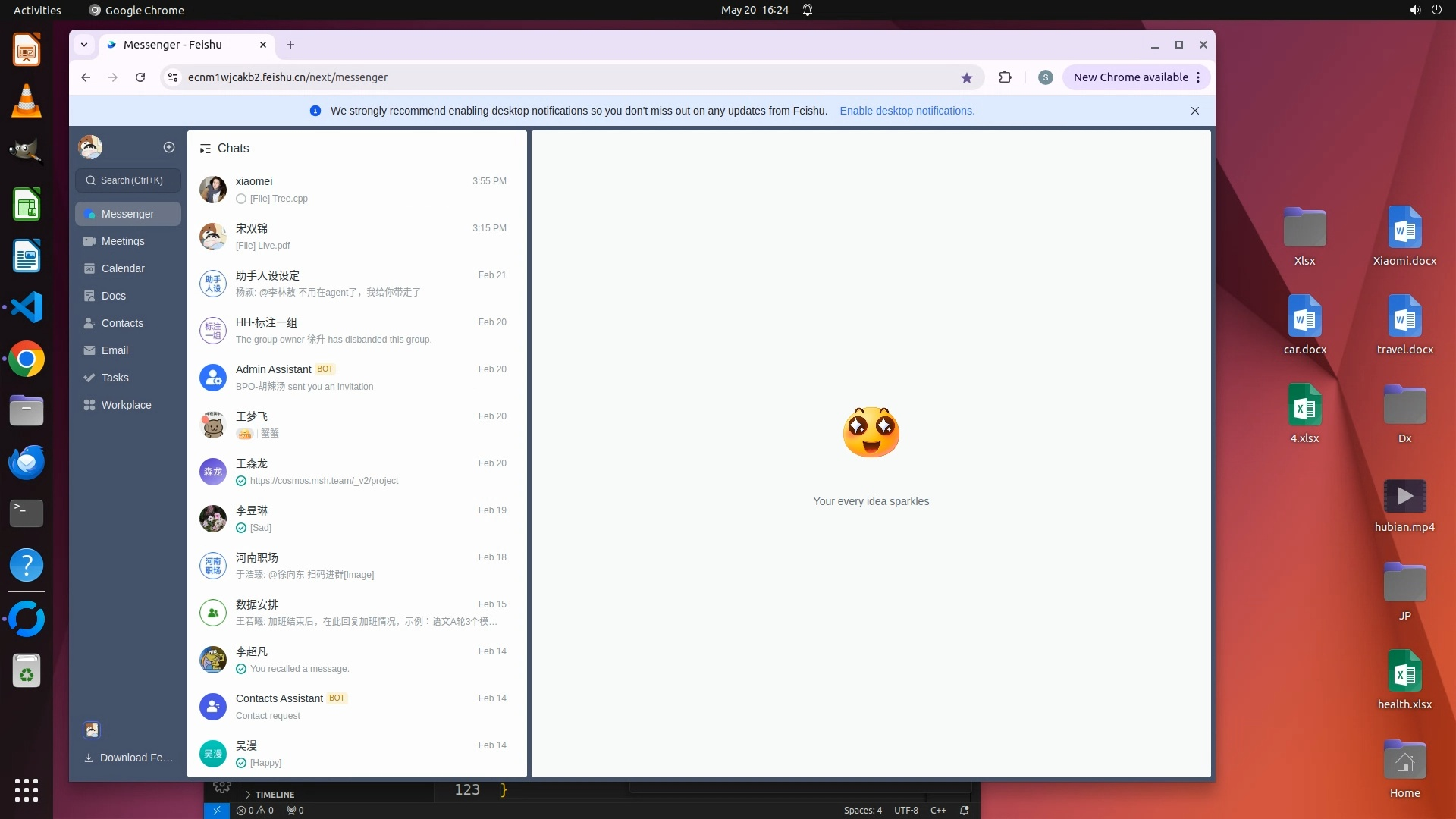Open New Chrome available menu

1135,77
